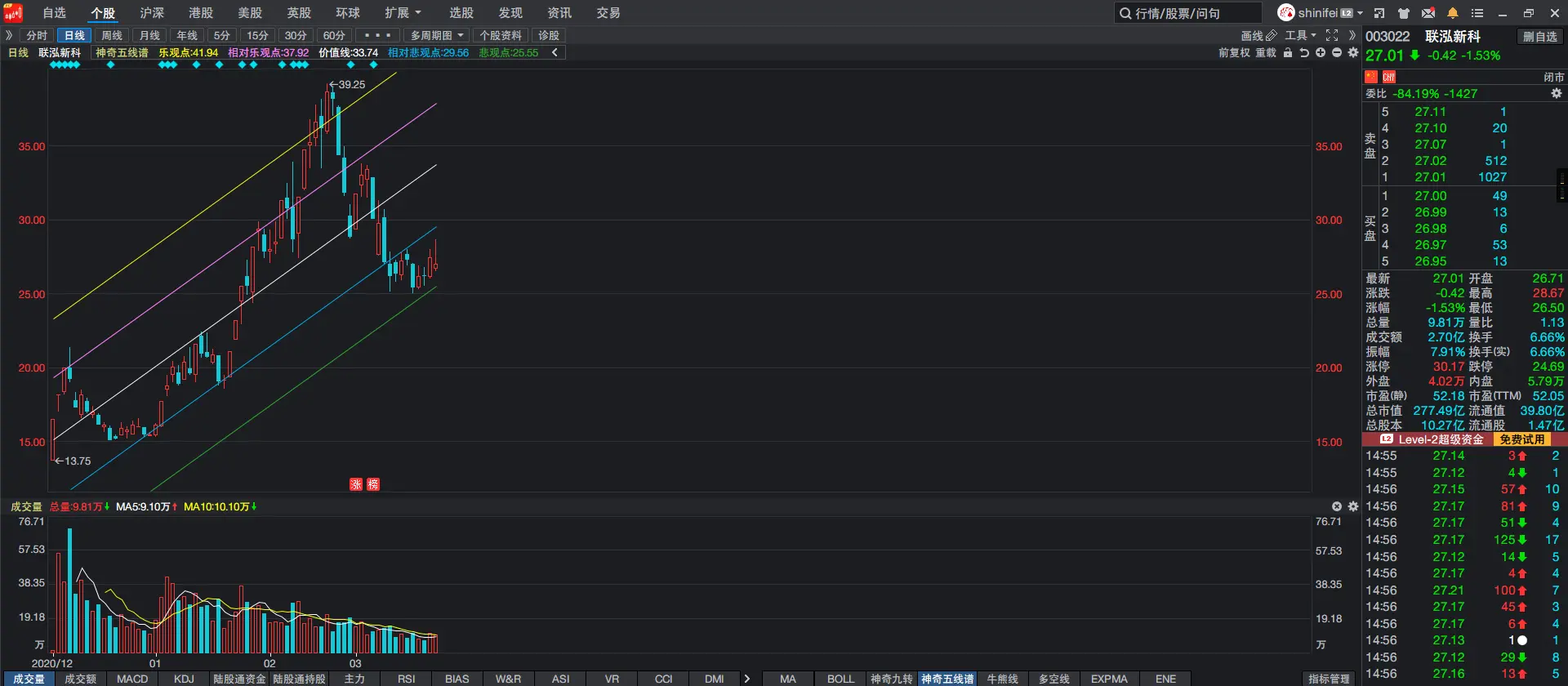Click the red 涨 marker on chart
This screenshot has height=686, width=1568.
point(356,484)
